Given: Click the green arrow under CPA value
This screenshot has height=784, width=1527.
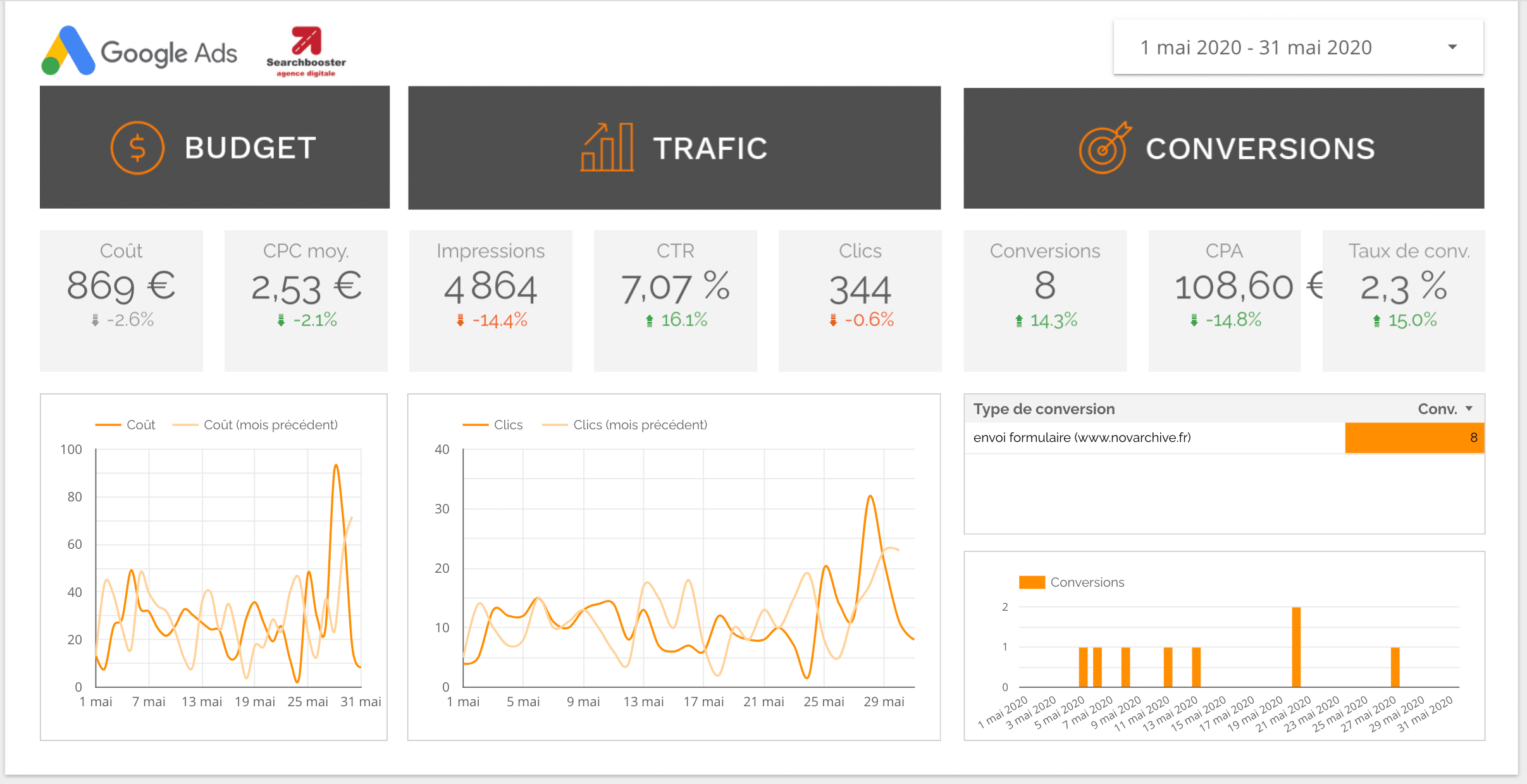Looking at the screenshot, I should [x=1194, y=321].
